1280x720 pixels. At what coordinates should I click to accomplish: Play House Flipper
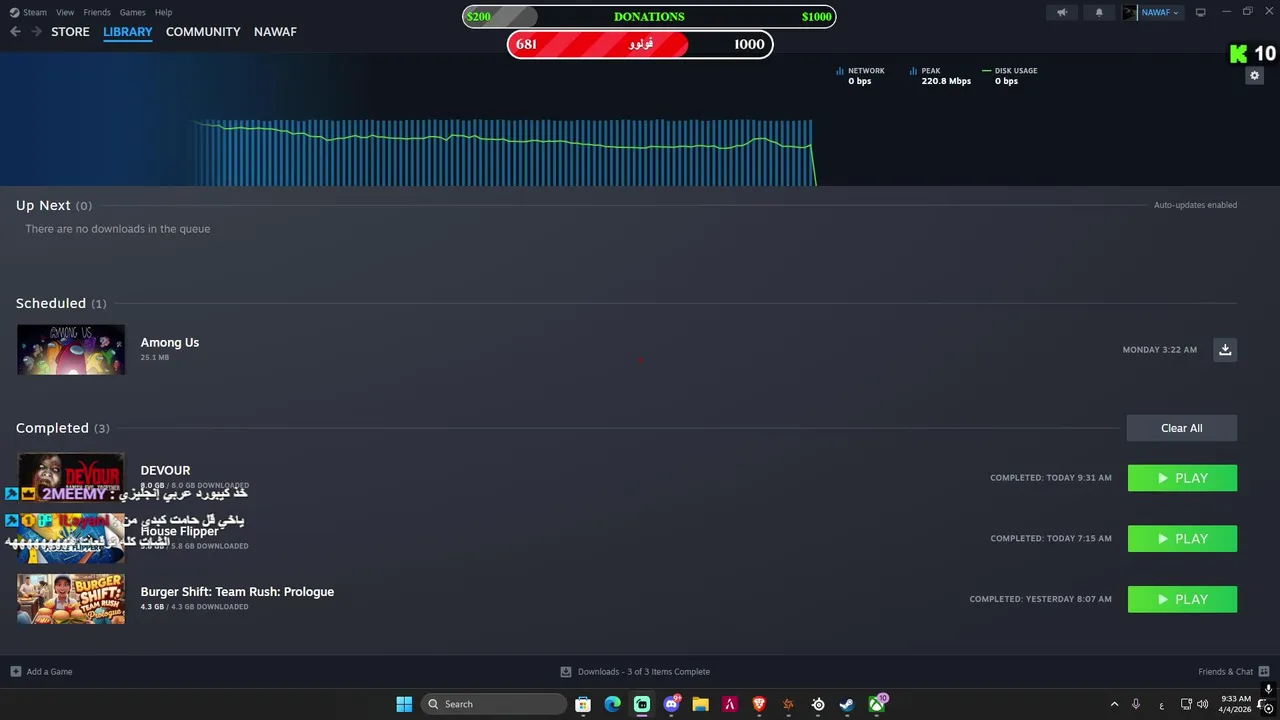coord(1182,539)
